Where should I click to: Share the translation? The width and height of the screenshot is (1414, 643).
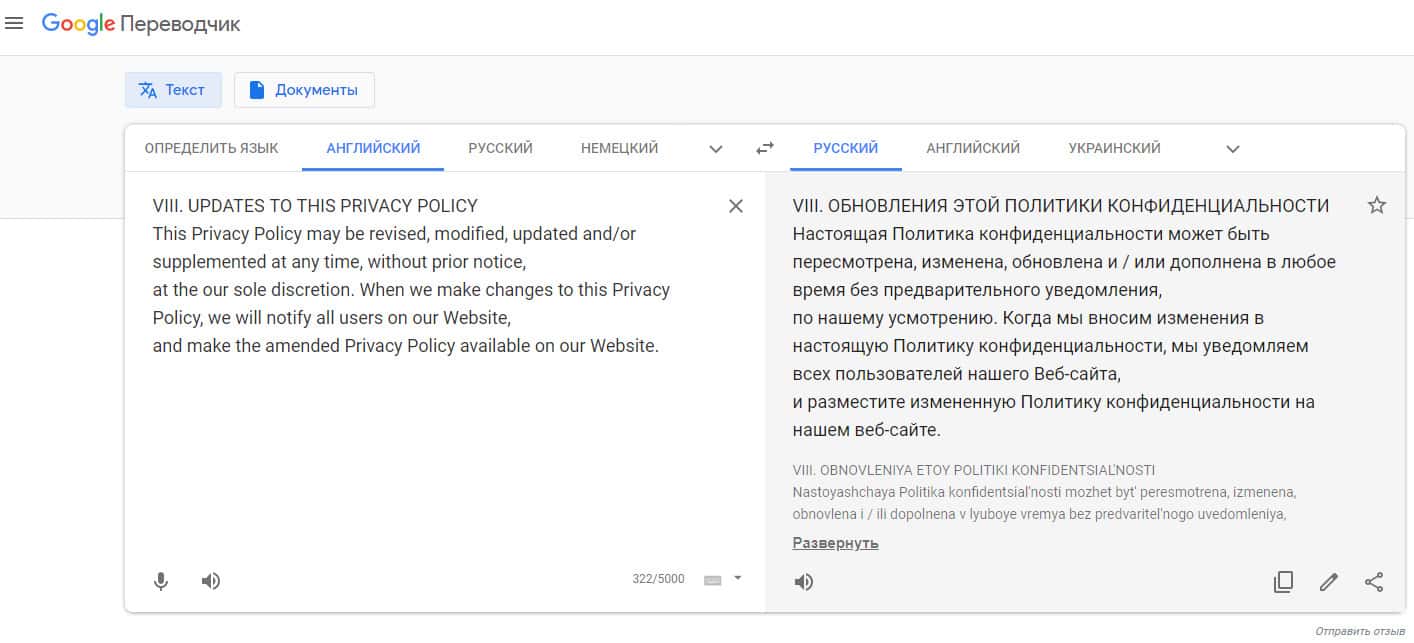[x=1374, y=582]
